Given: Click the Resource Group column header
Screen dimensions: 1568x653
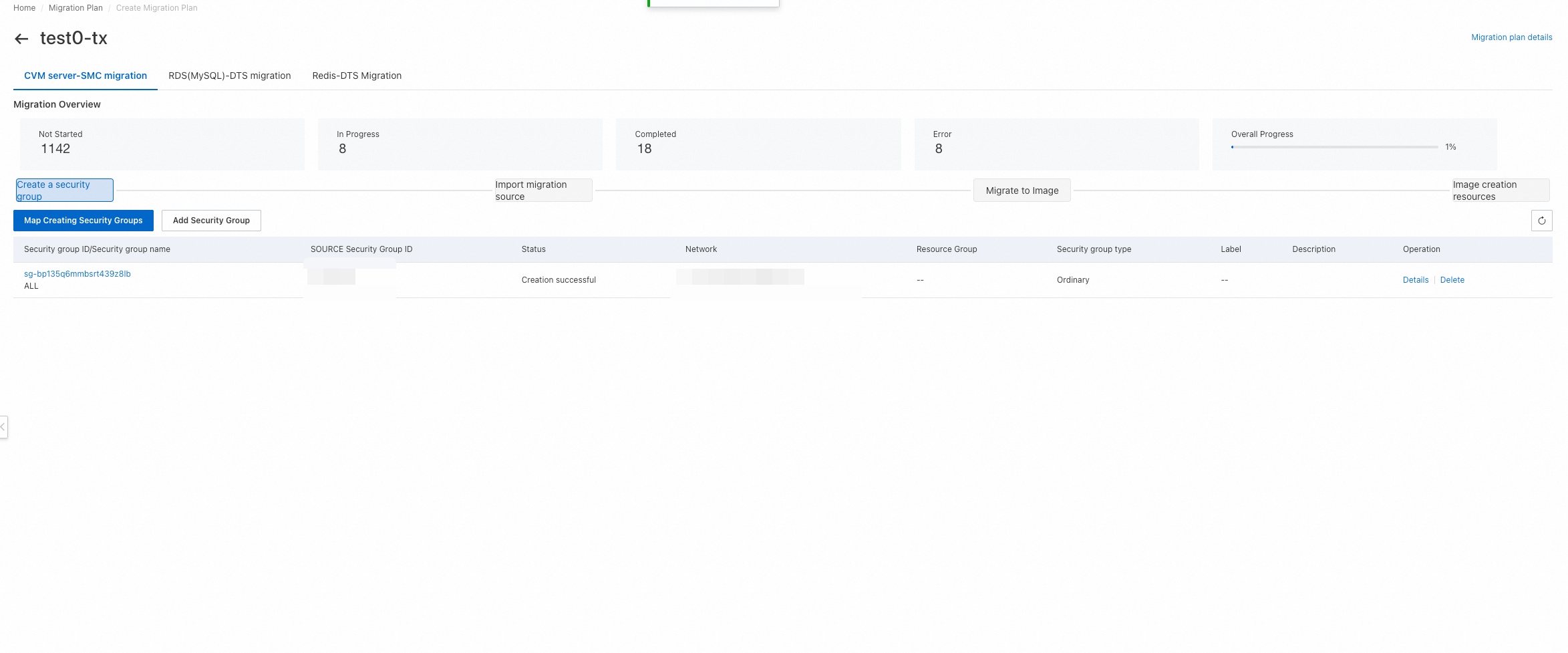Looking at the screenshot, I should [947, 249].
